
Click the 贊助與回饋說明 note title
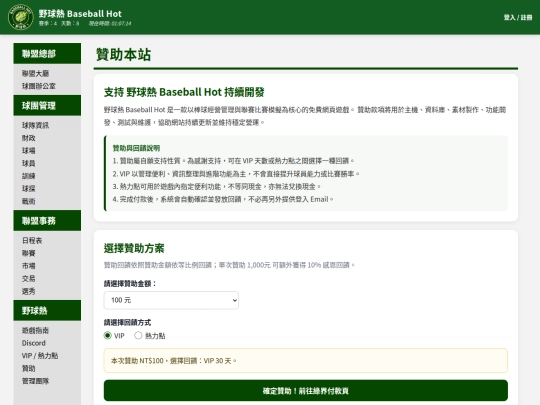click(x=136, y=148)
